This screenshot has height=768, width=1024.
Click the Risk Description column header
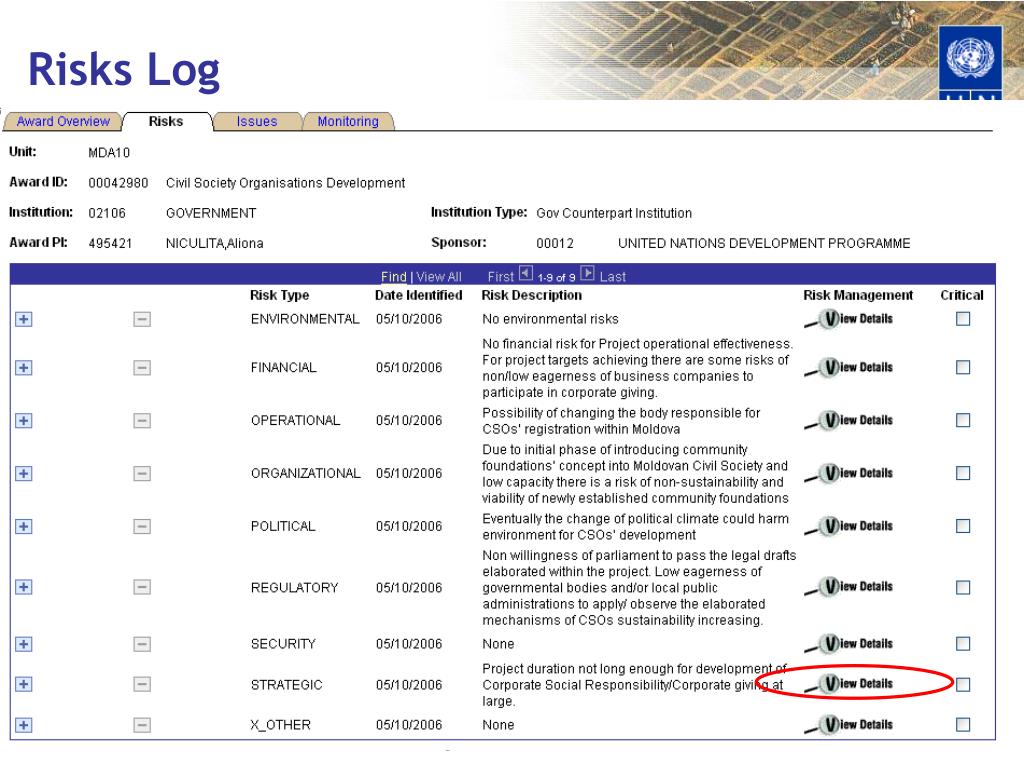pos(532,295)
